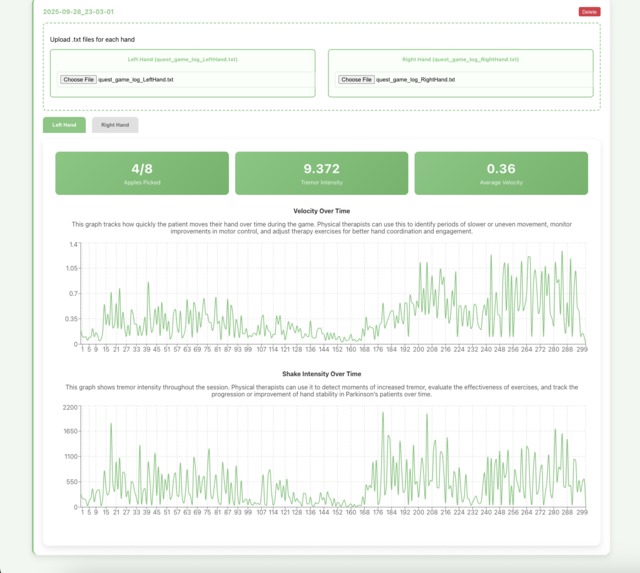Choose File for Right Hand upload
Viewport: 640px width, 573px height.
coord(356,80)
